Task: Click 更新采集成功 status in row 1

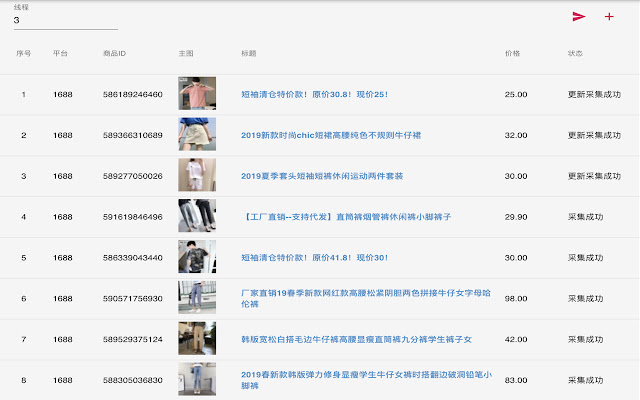Action: point(594,94)
